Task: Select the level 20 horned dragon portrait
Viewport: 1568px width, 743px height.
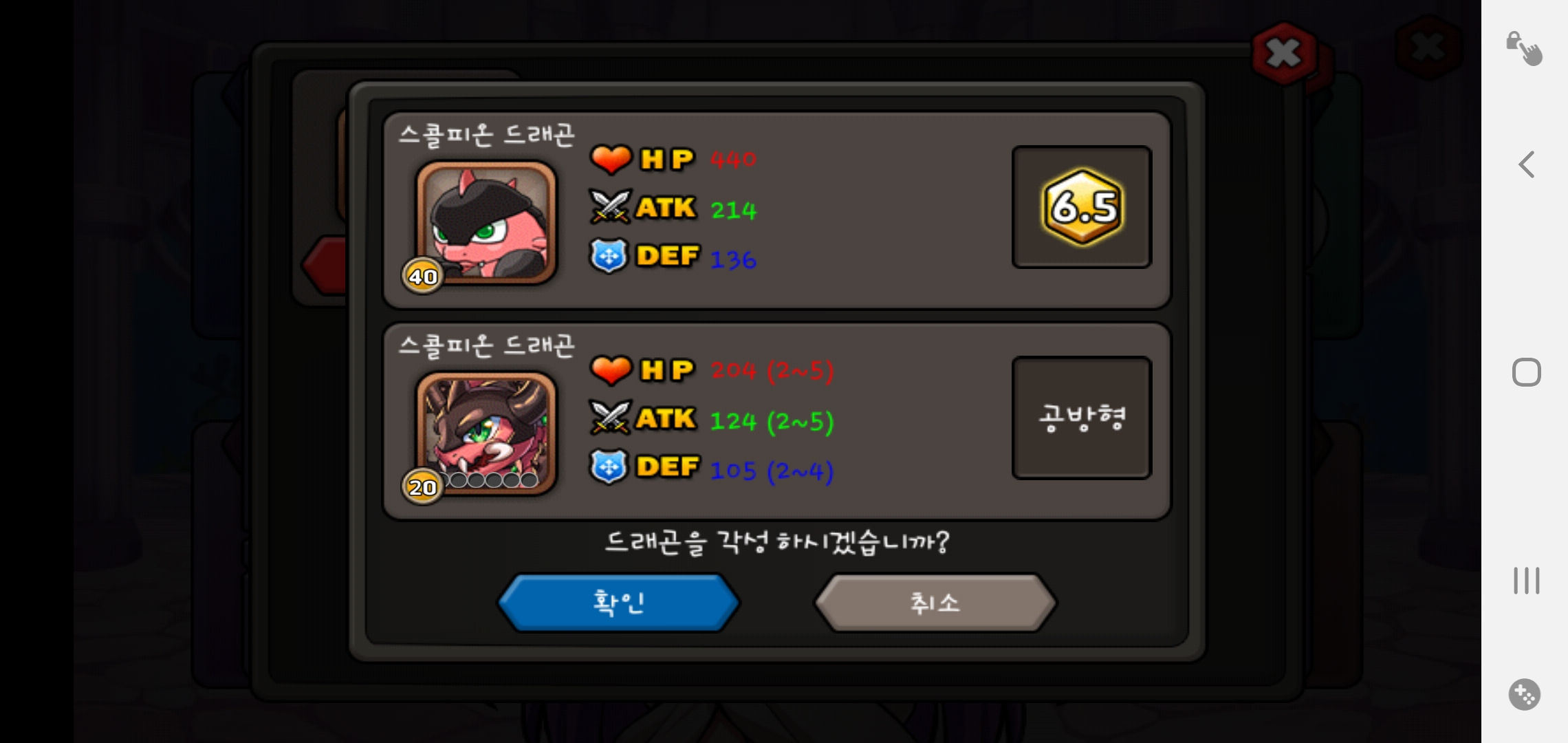Action: click(486, 433)
